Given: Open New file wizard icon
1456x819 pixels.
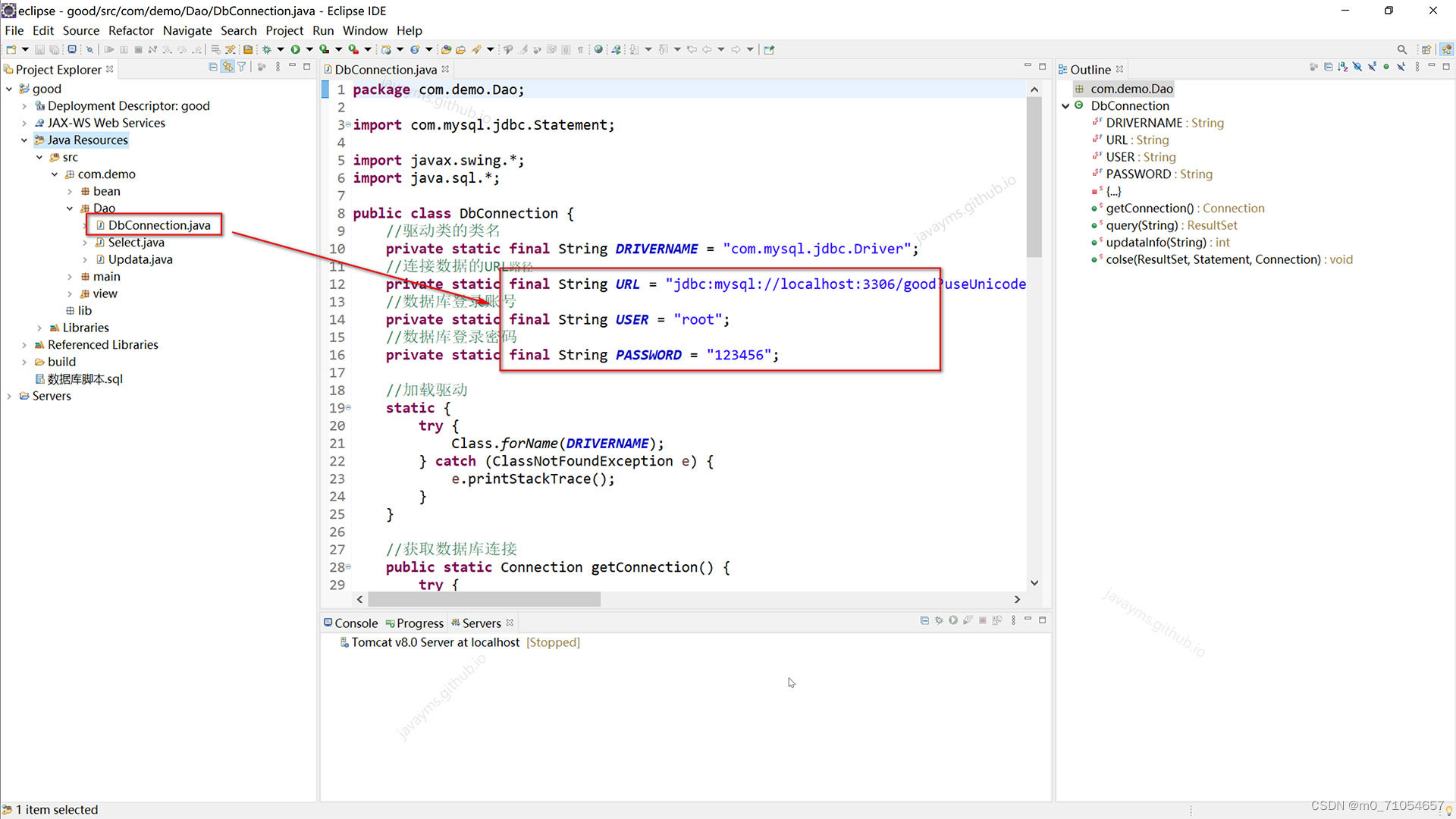Looking at the screenshot, I should click(11, 49).
